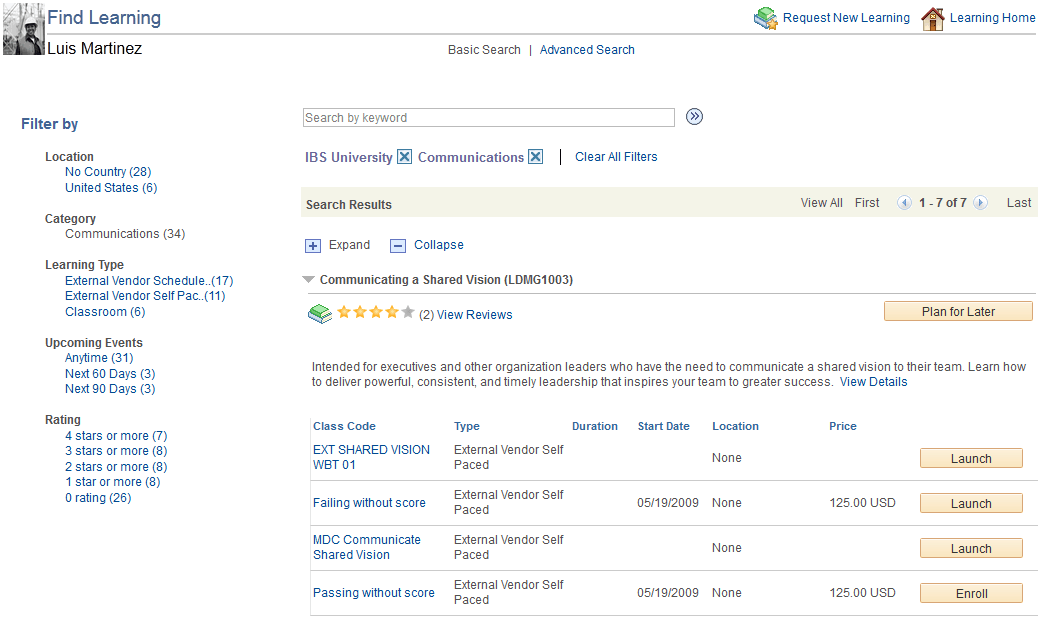The image size is (1044, 621).
Task: Enroll in the Passing without score class
Action: [x=970, y=593]
